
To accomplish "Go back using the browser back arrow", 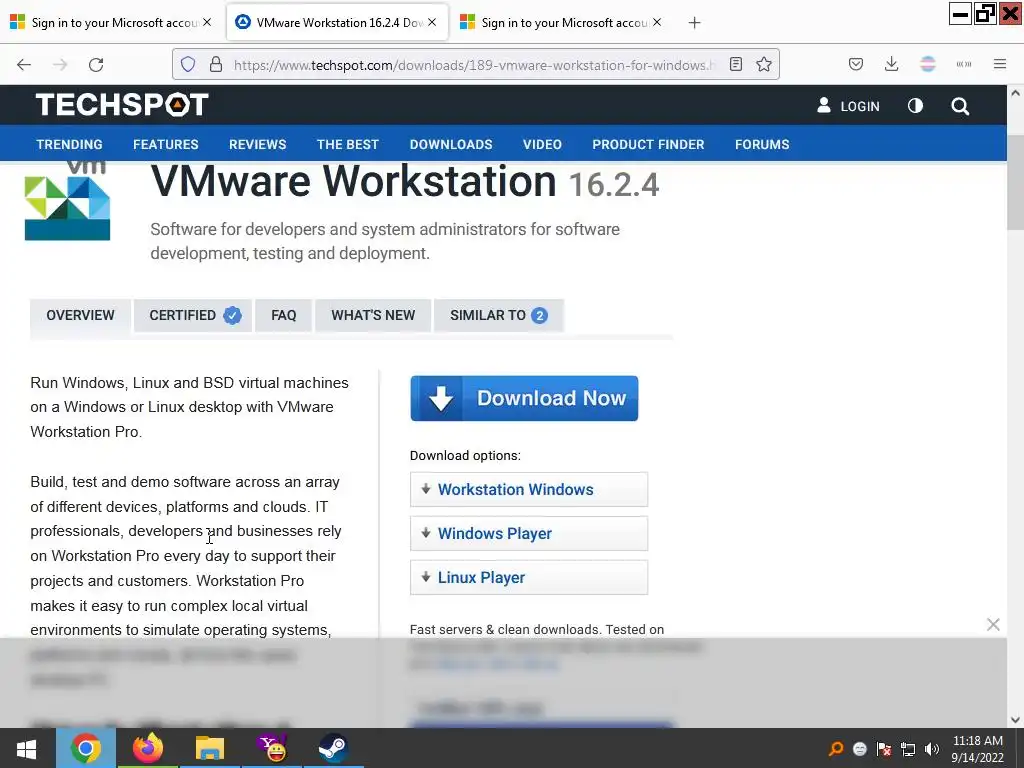I will point(24,65).
